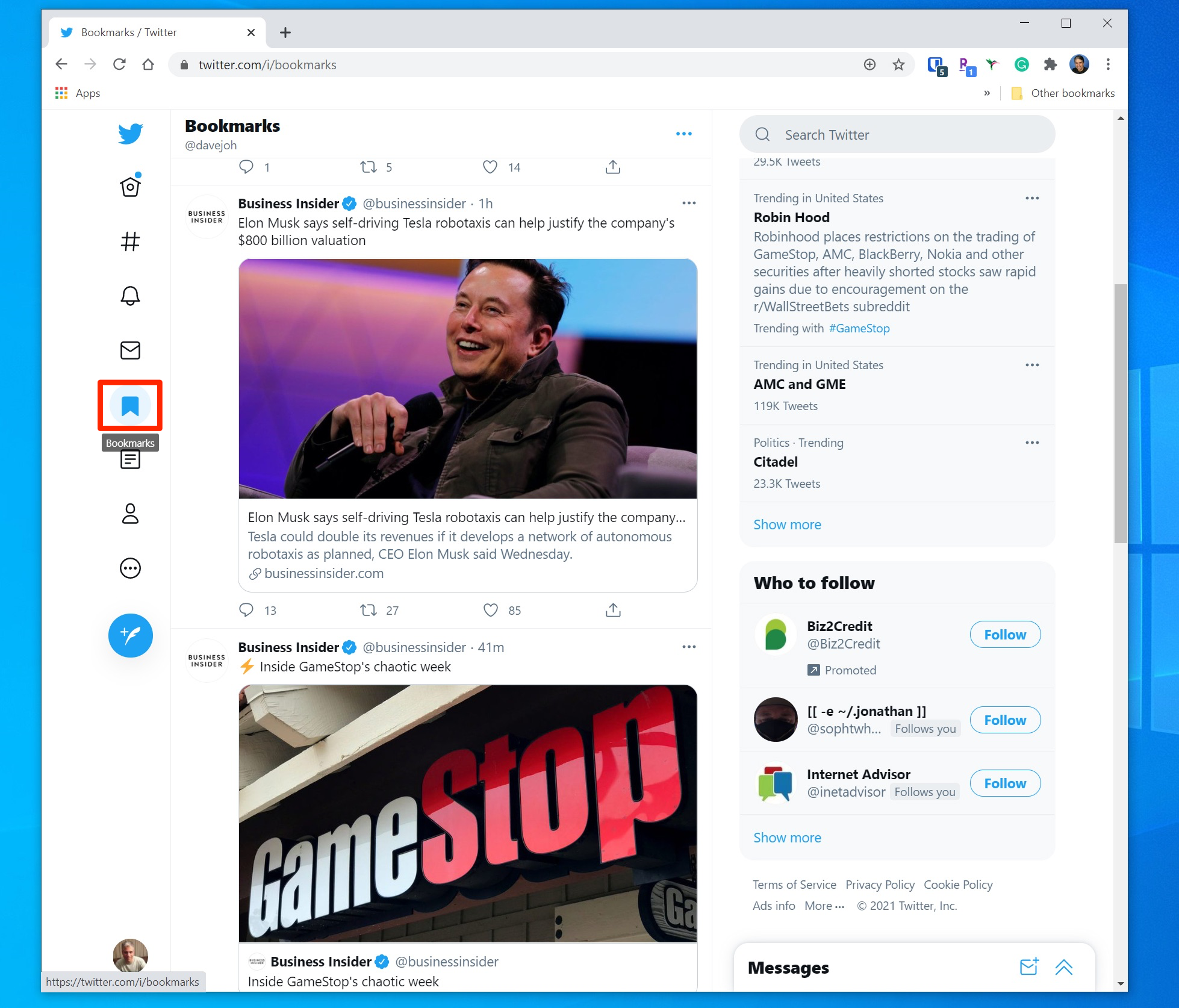The width and height of the screenshot is (1179, 1008).
Task: Open Other bookmarks folder
Action: coord(1063,93)
